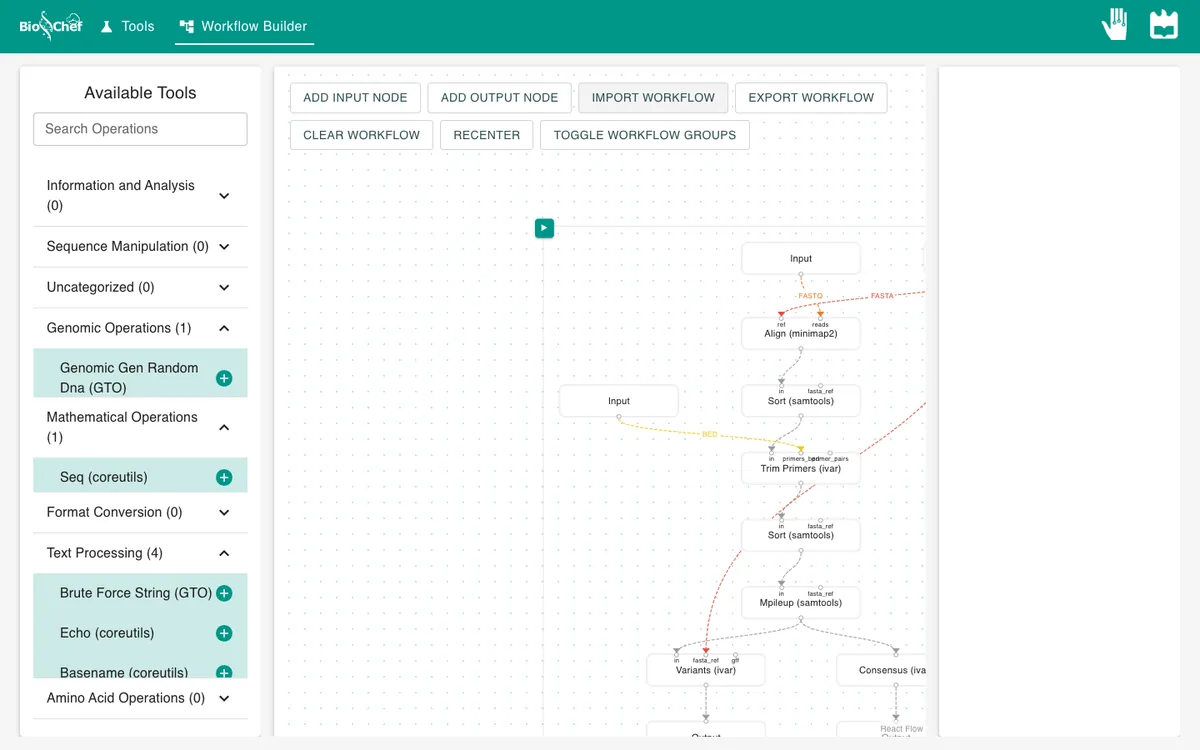Open the Tools tab
The width and height of the screenshot is (1200, 750).
[127, 26]
